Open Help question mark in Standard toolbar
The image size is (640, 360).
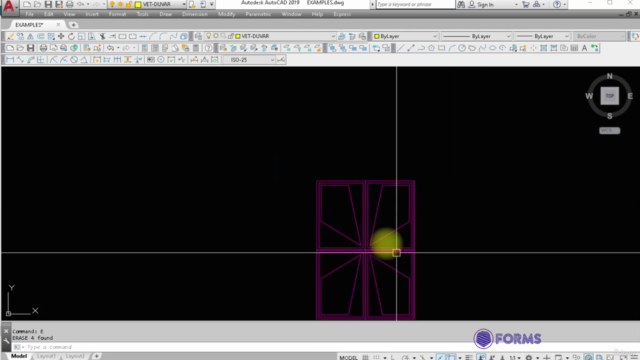[x=209, y=48]
